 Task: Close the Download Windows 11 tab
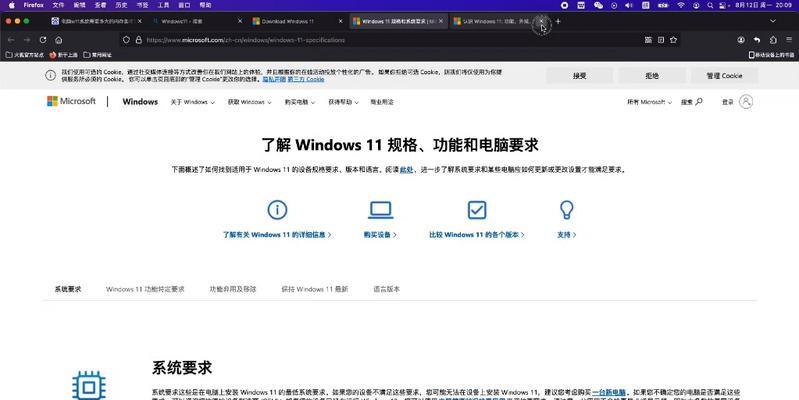(x=340, y=21)
